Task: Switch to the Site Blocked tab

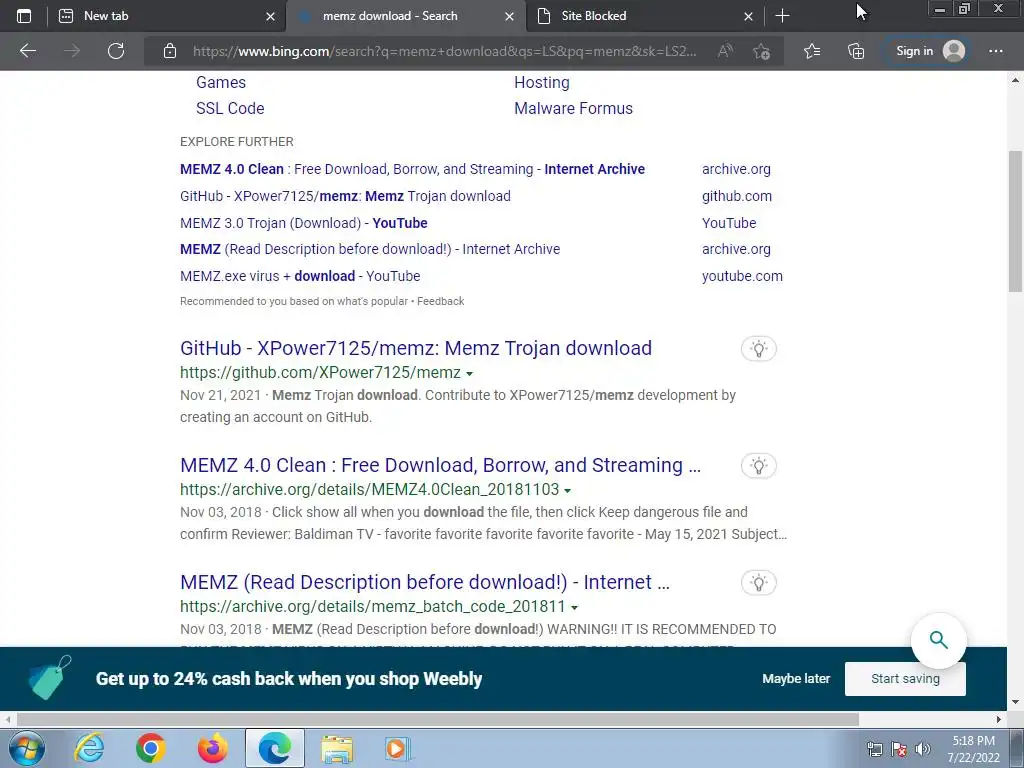Action: [645, 16]
